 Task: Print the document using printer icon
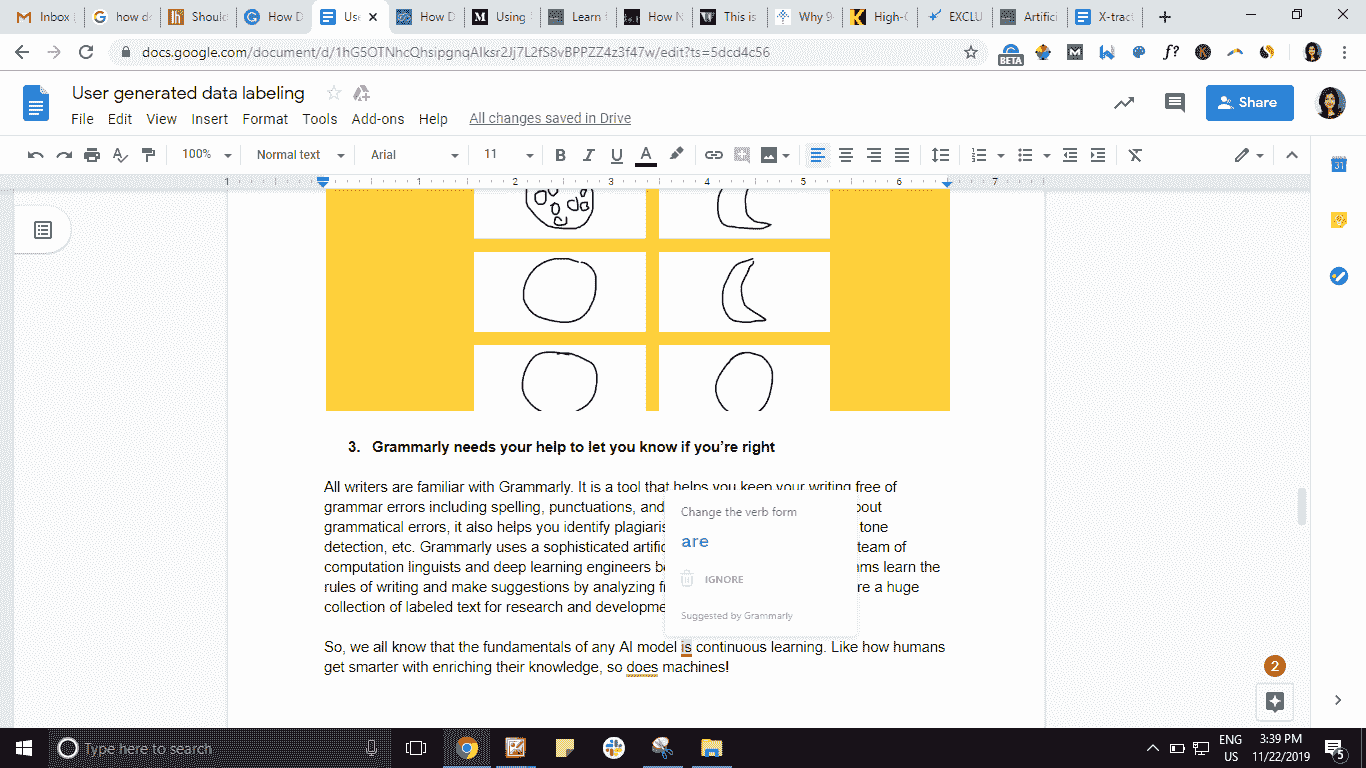92,155
